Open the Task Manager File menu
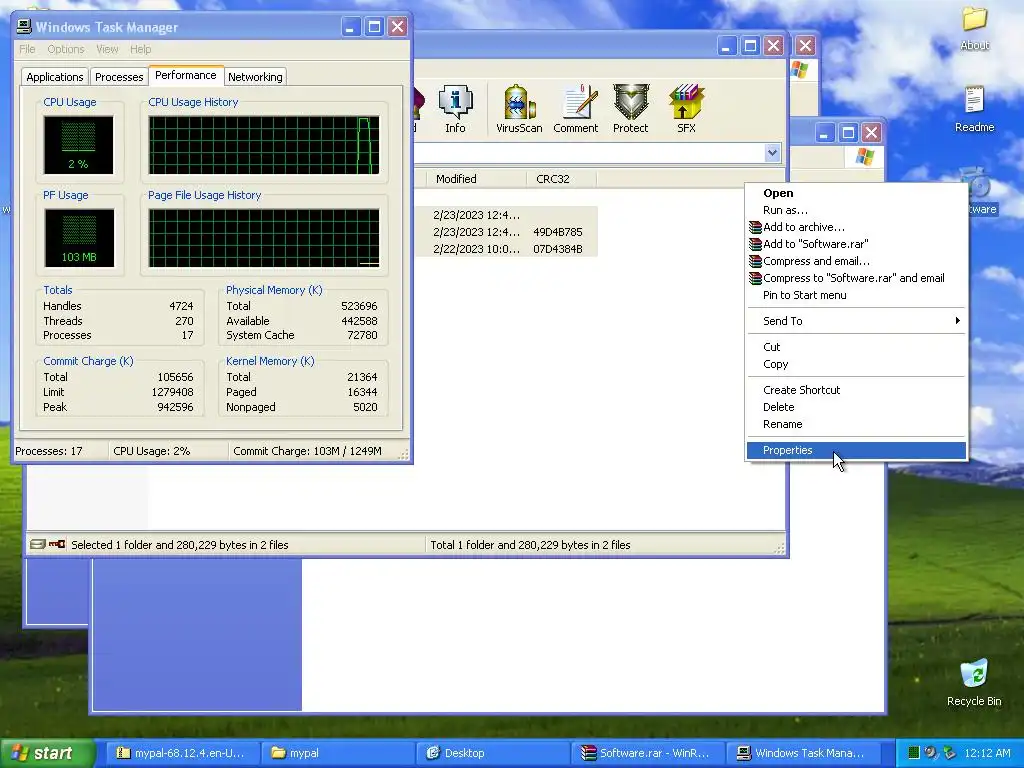1024x768 pixels. coord(27,49)
